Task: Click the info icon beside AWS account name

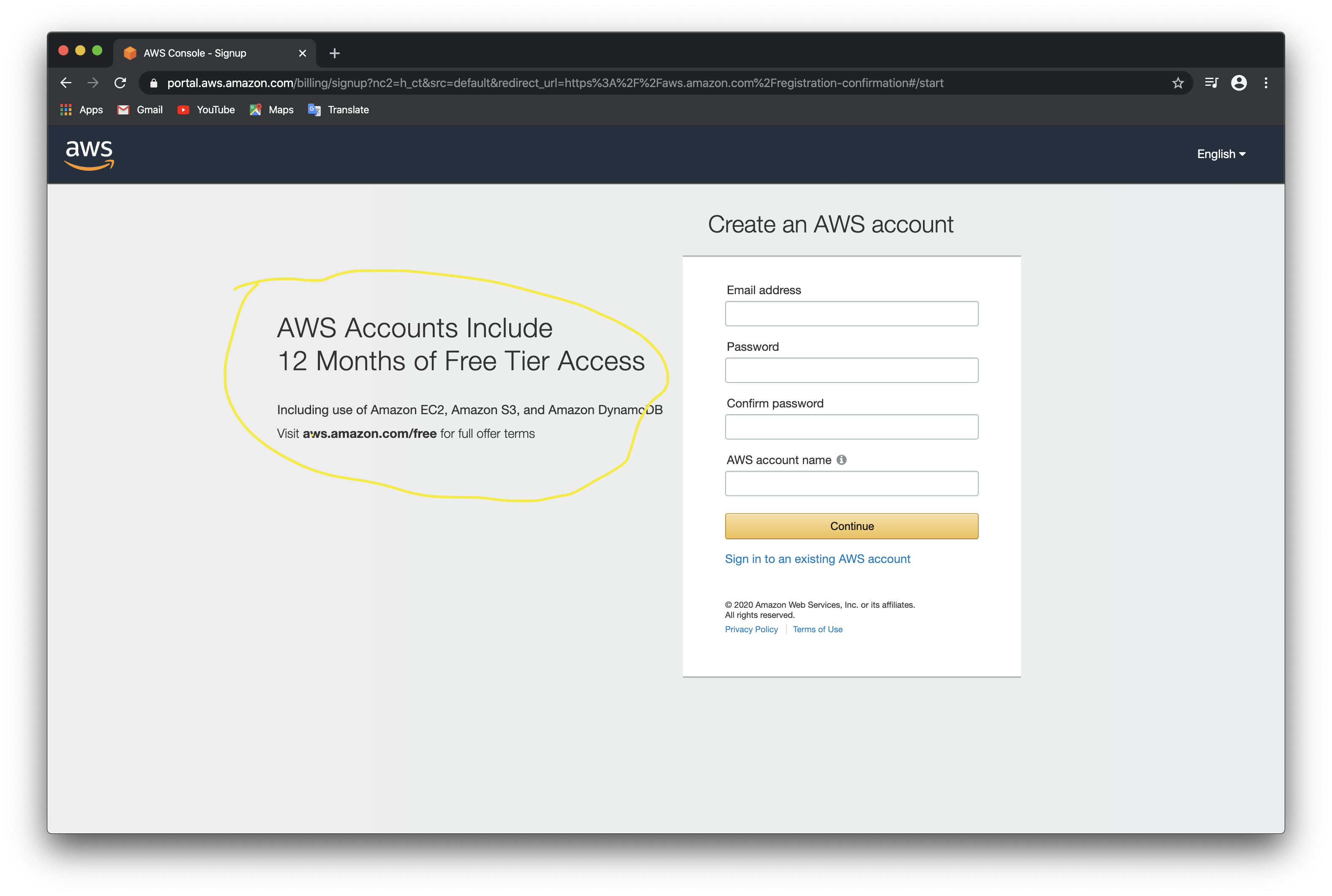Action: pyautogui.click(x=841, y=459)
